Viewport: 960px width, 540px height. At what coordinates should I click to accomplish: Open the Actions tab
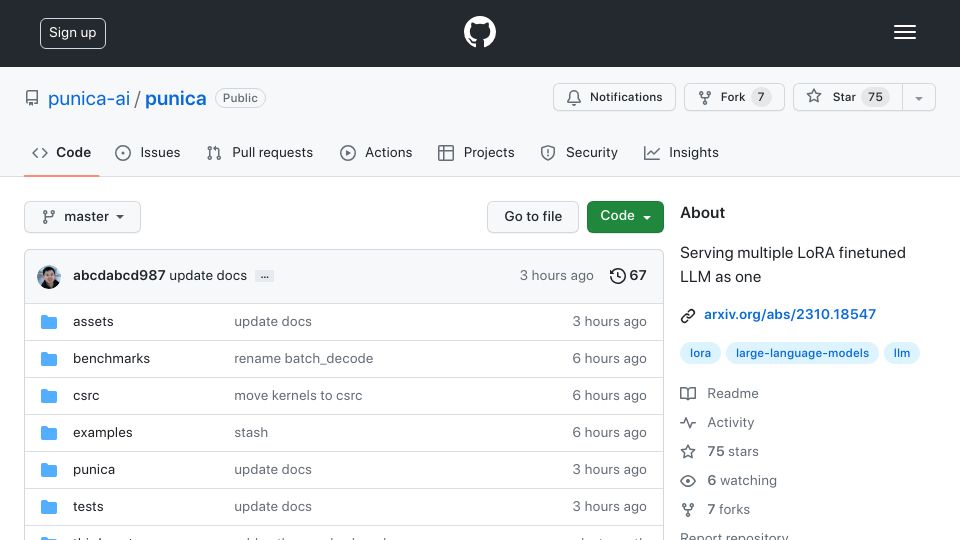(376, 152)
